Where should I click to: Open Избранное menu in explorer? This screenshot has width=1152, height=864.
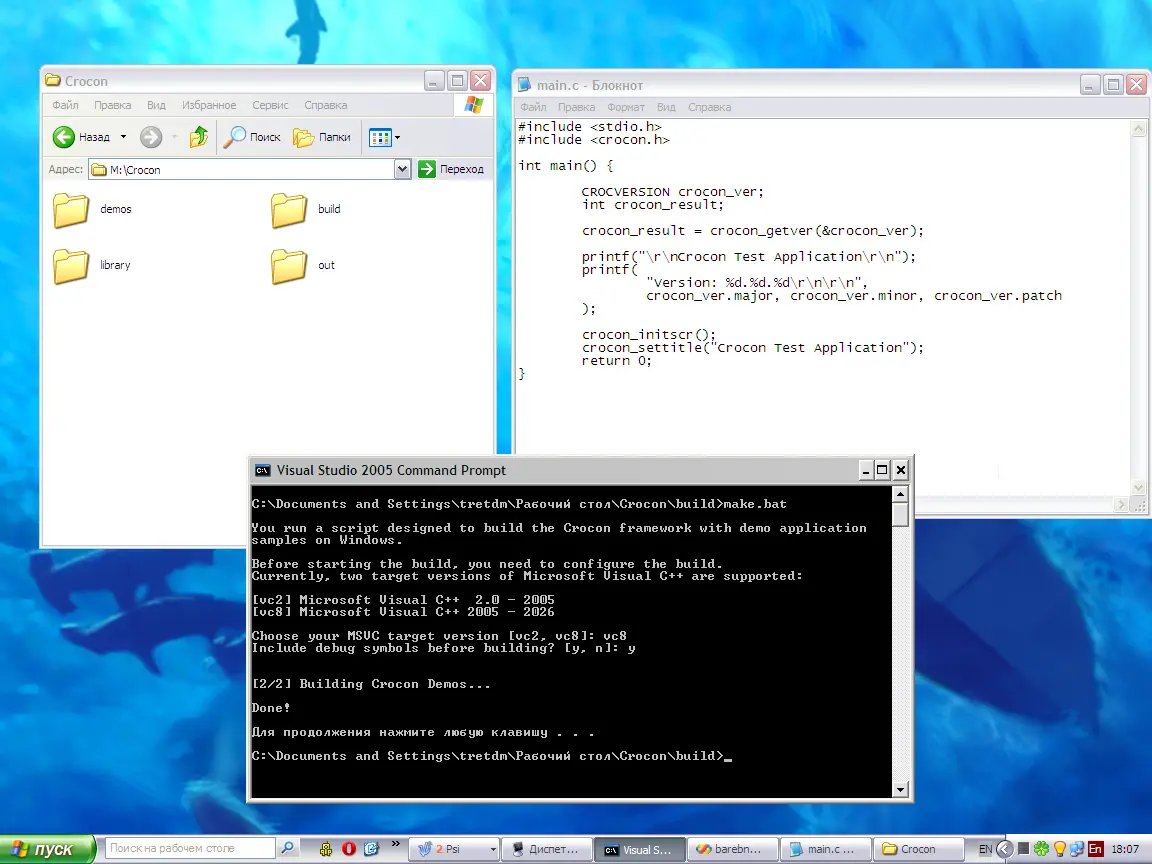pos(209,105)
